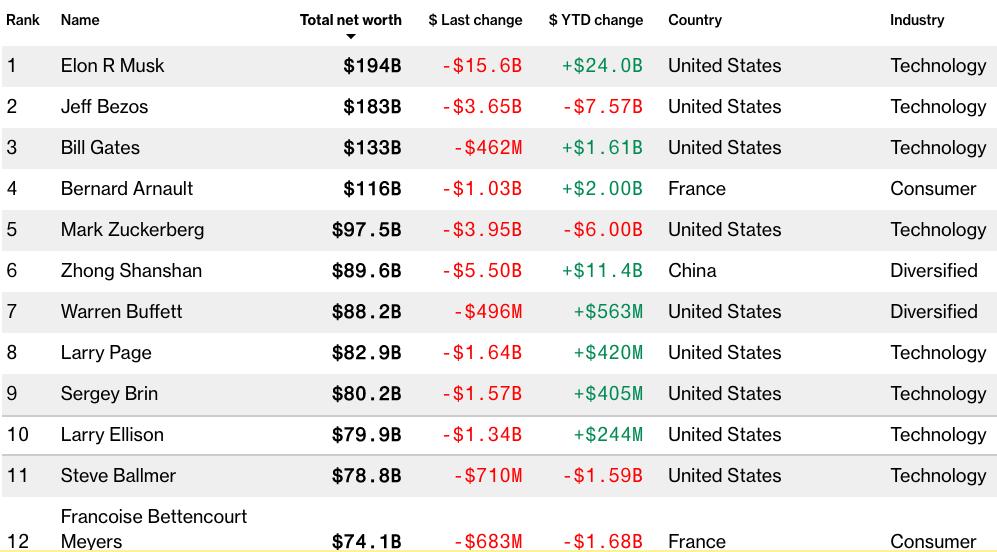The height and width of the screenshot is (552, 997).
Task: Select Larry Ellison's name
Action: pos(112,435)
